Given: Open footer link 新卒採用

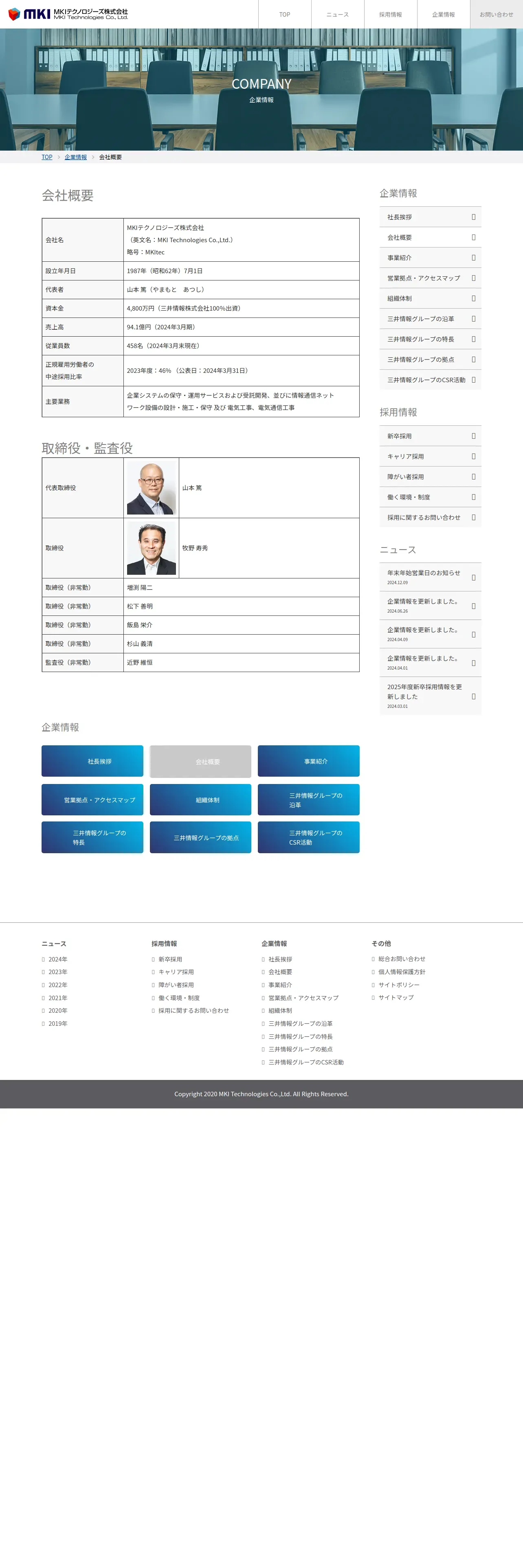Looking at the screenshot, I should (170, 959).
